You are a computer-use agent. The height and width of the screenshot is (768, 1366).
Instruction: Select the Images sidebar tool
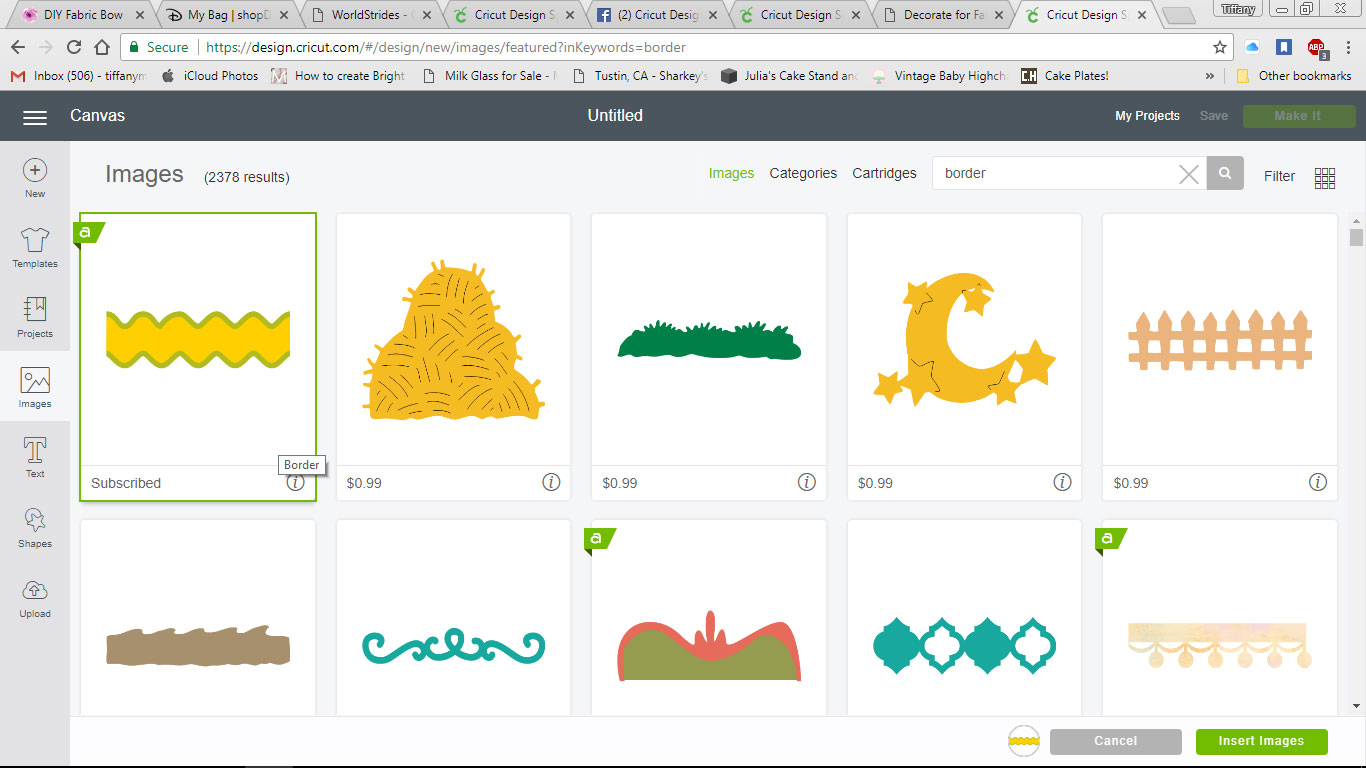click(x=35, y=387)
